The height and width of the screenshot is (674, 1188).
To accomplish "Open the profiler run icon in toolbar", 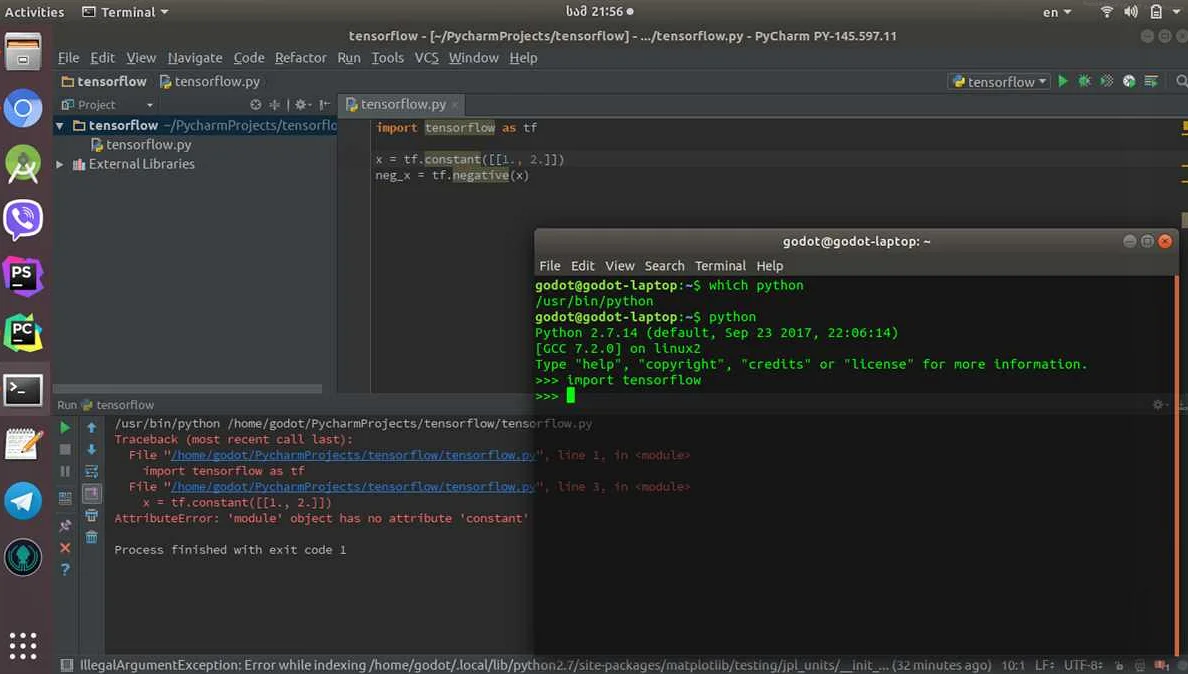I will pos(1129,81).
